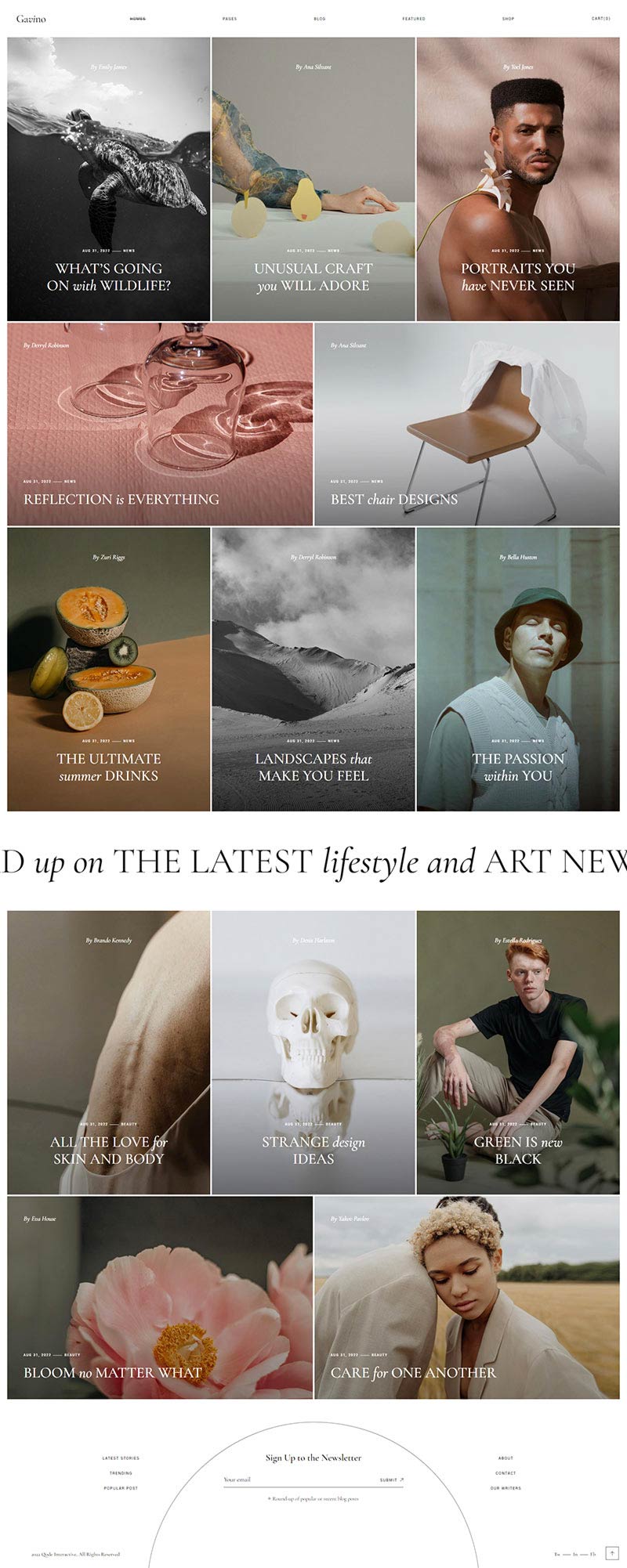Click the In social link
This screenshot has height=1568, width=627.
tap(575, 1554)
